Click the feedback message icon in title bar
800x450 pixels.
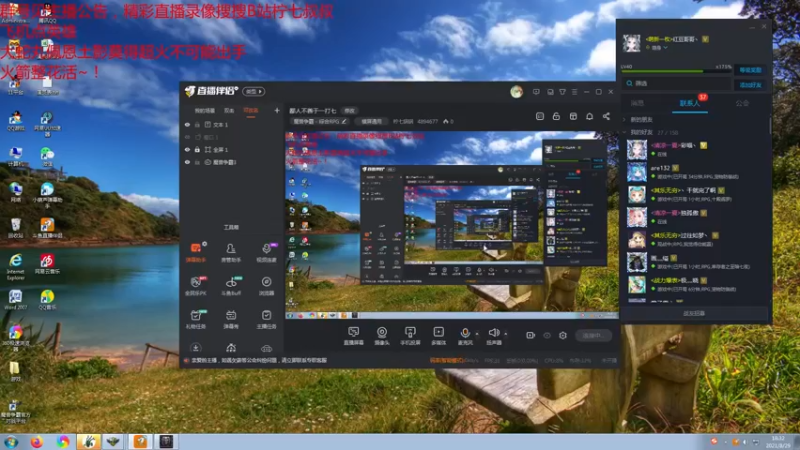[x=536, y=92]
